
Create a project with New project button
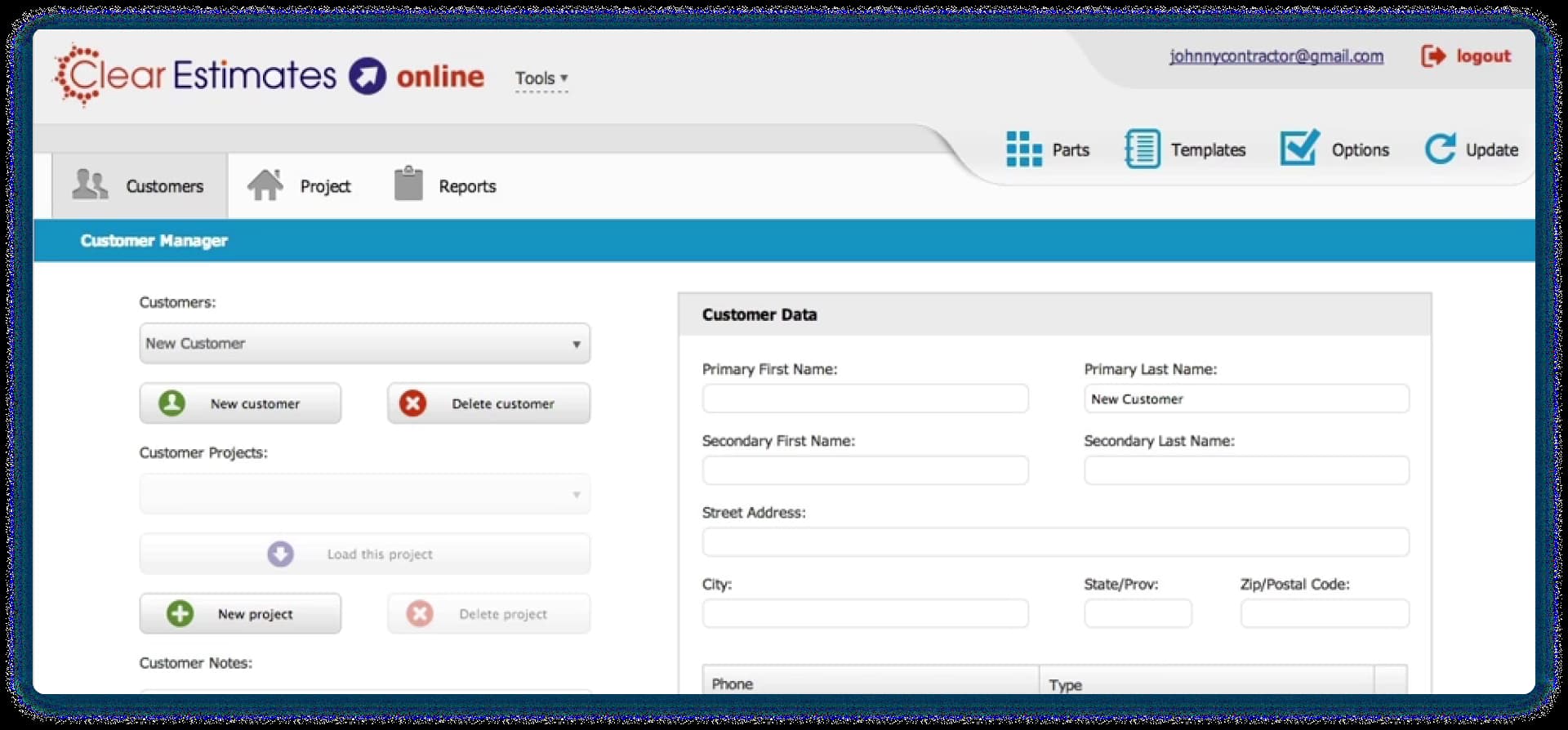coord(240,614)
